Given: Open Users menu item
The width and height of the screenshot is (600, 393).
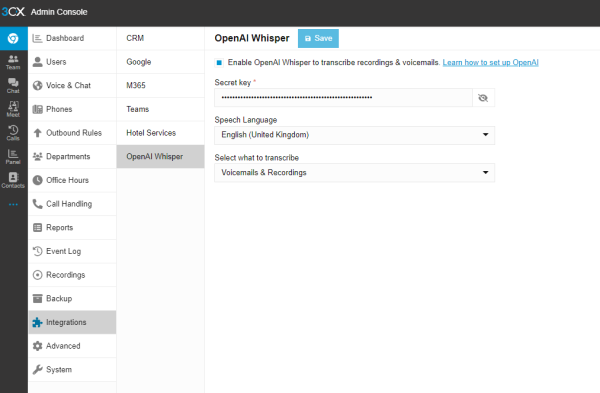Looking at the screenshot, I should tap(72, 62).
